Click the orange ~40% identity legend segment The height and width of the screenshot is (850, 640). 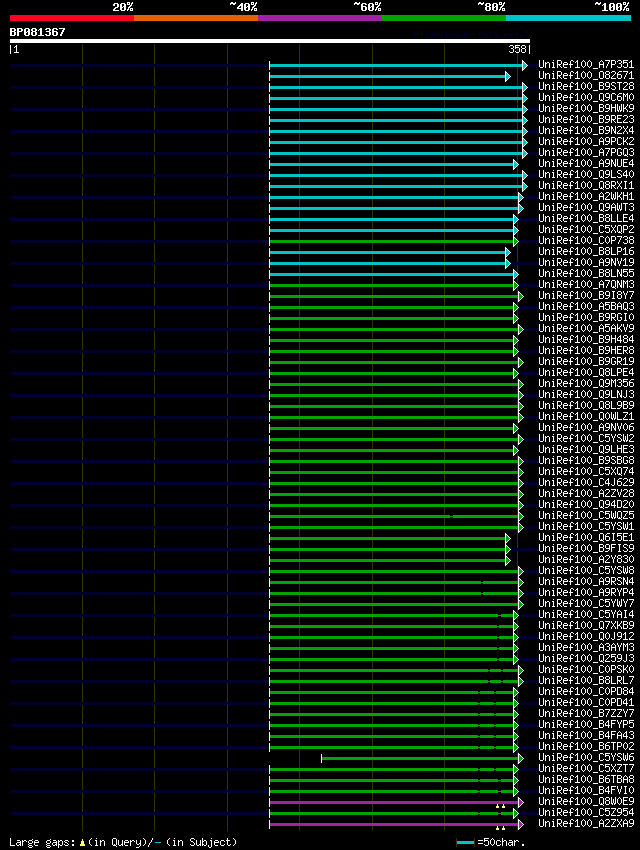196,18
